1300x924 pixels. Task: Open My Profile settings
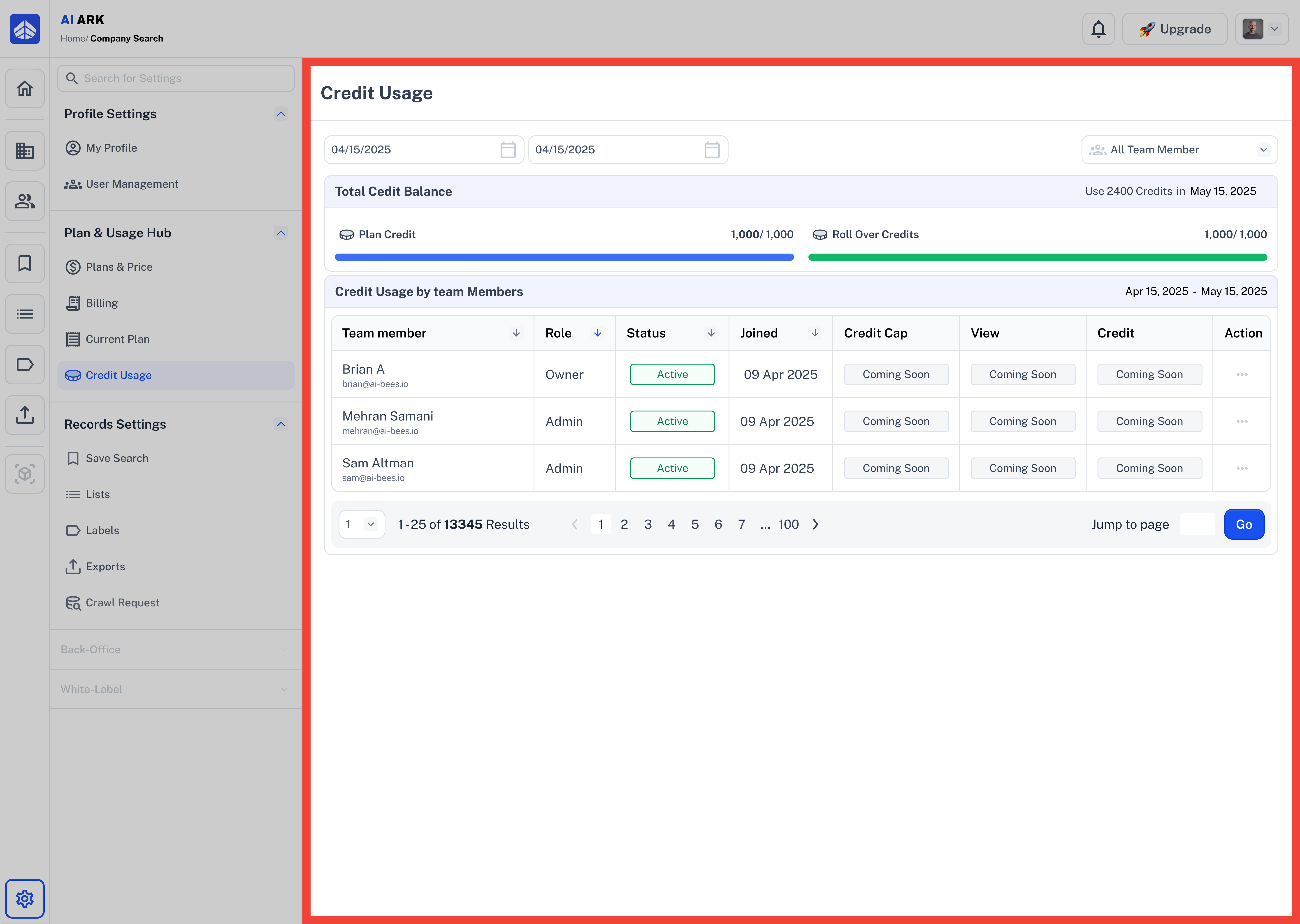point(175,148)
